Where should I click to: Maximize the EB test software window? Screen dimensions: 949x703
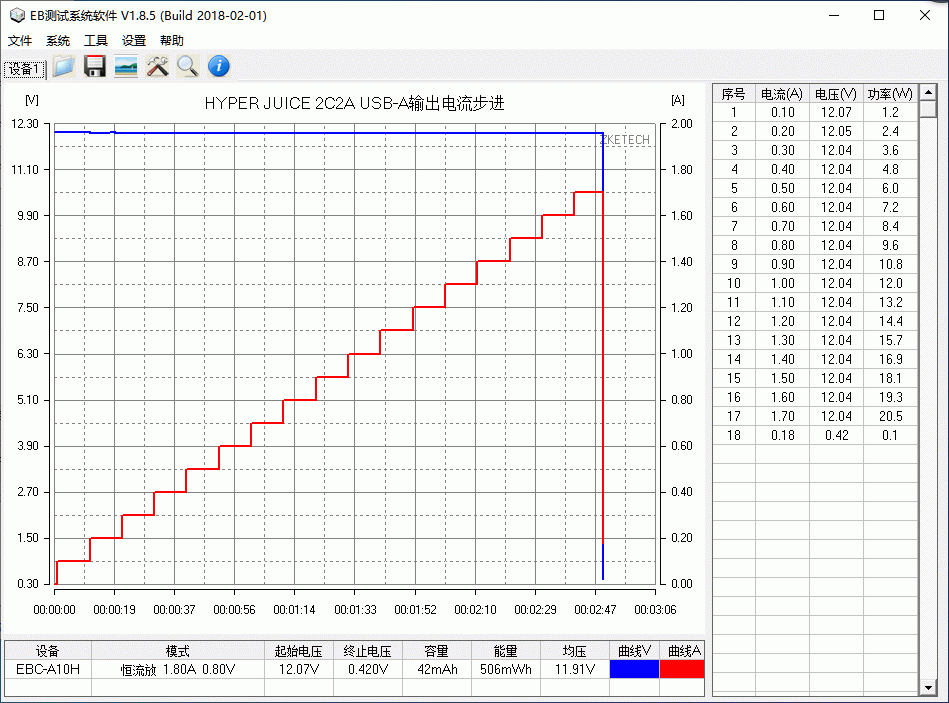(879, 15)
